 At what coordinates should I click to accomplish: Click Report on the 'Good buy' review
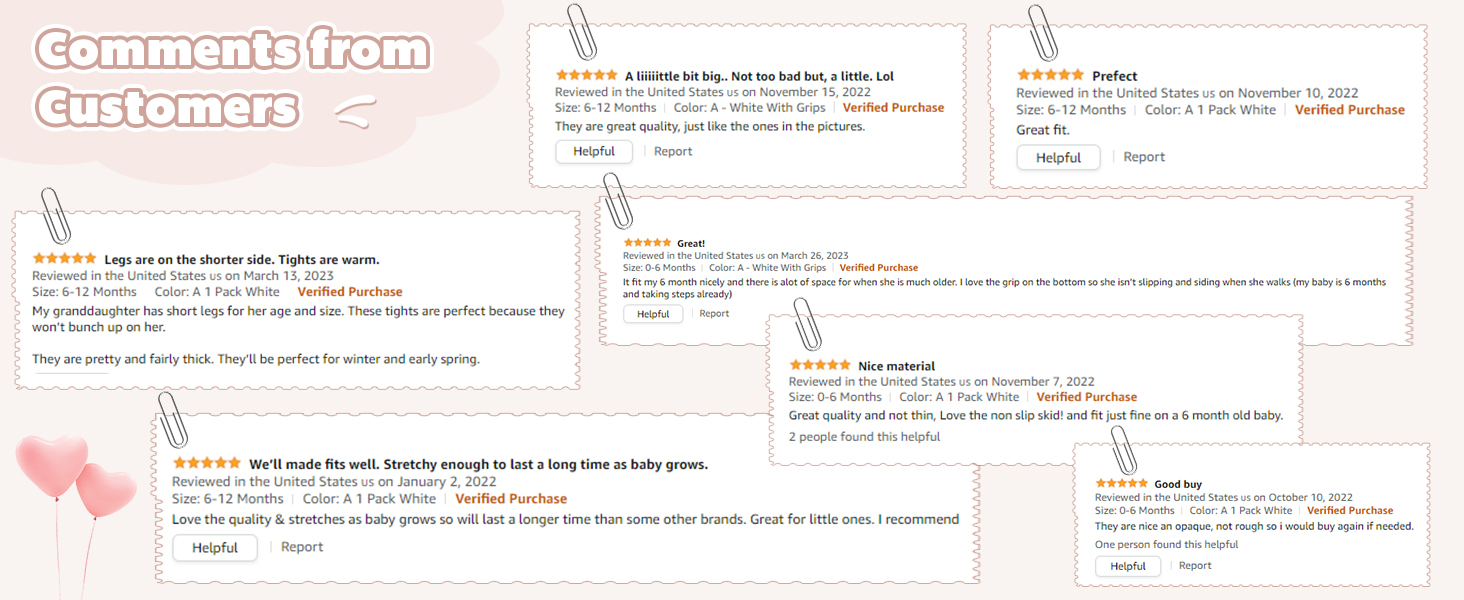click(1195, 566)
